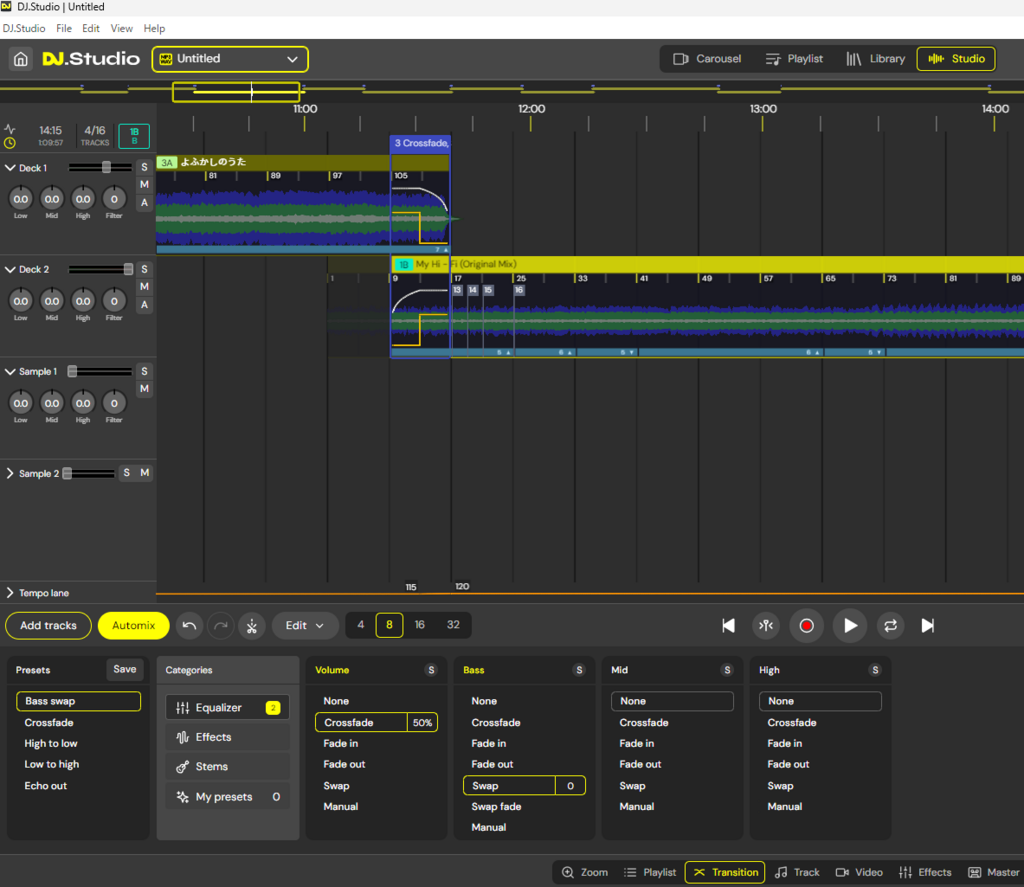Toggle automation A on Deck 2
This screenshot has height=887, width=1024.
(144, 304)
